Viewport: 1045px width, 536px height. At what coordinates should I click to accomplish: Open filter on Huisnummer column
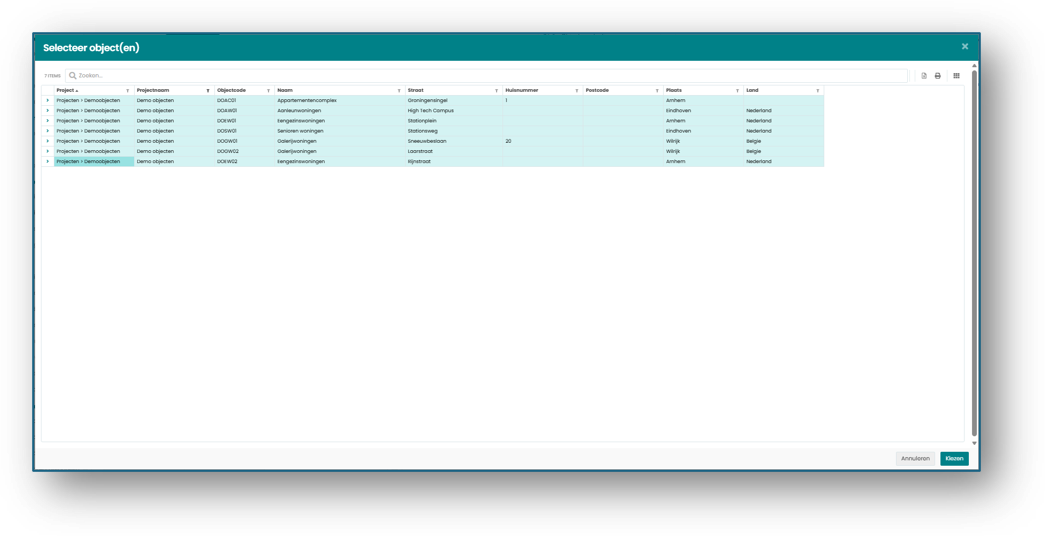click(576, 91)
